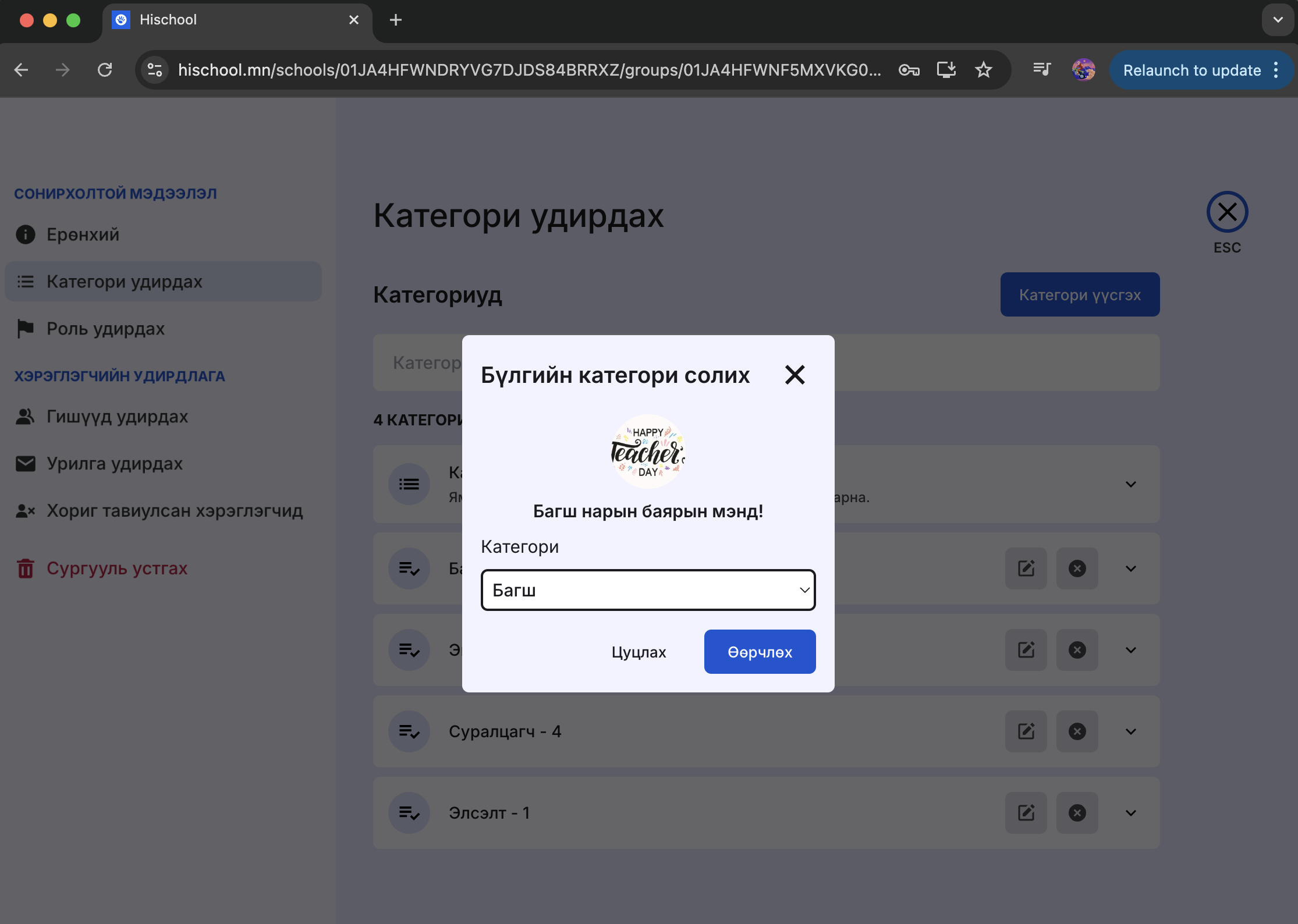Click the Happy Teacher's Day image
1298x924 pixels.
648,452
